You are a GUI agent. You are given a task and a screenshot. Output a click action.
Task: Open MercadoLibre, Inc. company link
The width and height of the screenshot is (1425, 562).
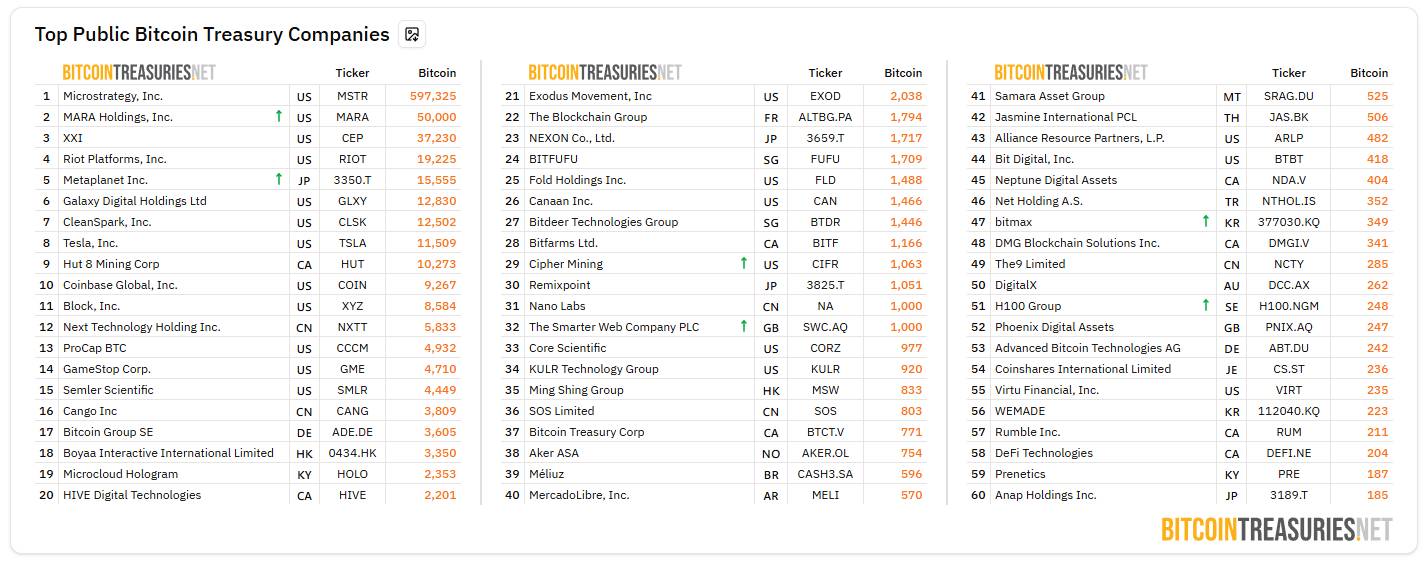(x=579, y=495)
